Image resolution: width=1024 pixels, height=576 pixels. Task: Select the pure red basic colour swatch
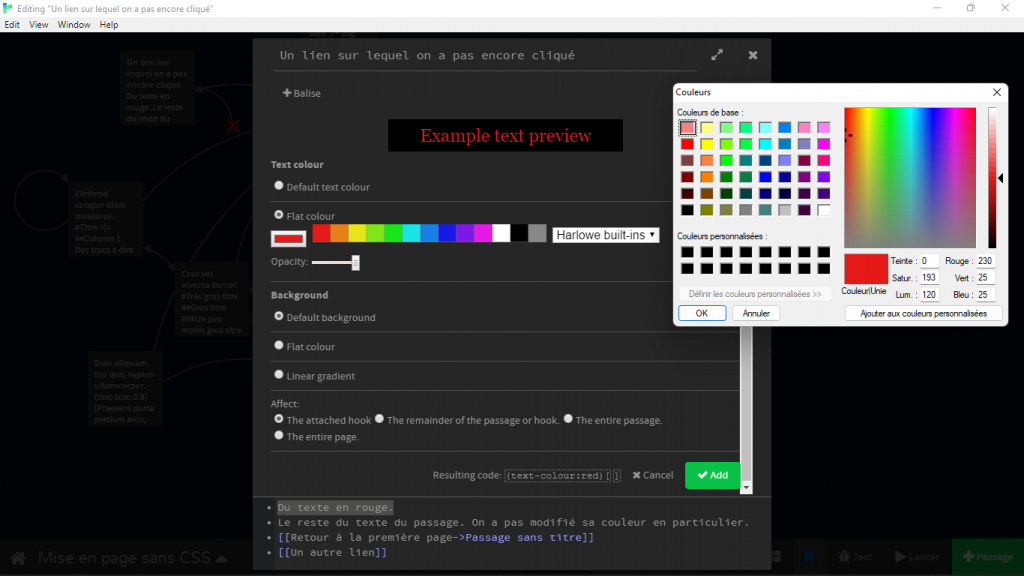[687, 144]
